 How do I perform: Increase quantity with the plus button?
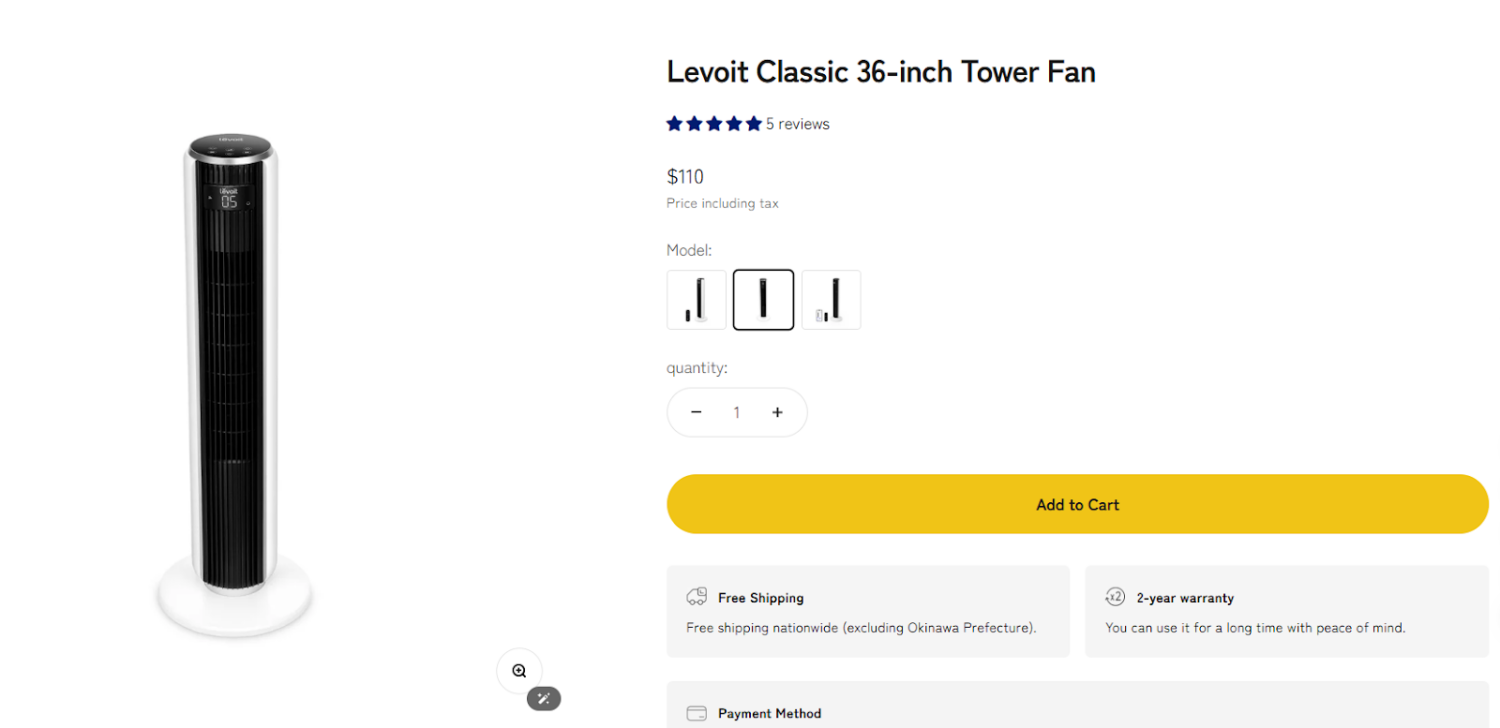click(x=777, y=412)
